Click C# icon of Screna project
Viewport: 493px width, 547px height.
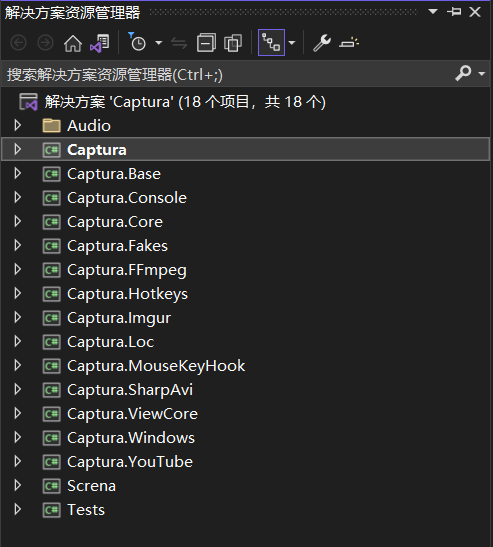(x=51, y=486)
